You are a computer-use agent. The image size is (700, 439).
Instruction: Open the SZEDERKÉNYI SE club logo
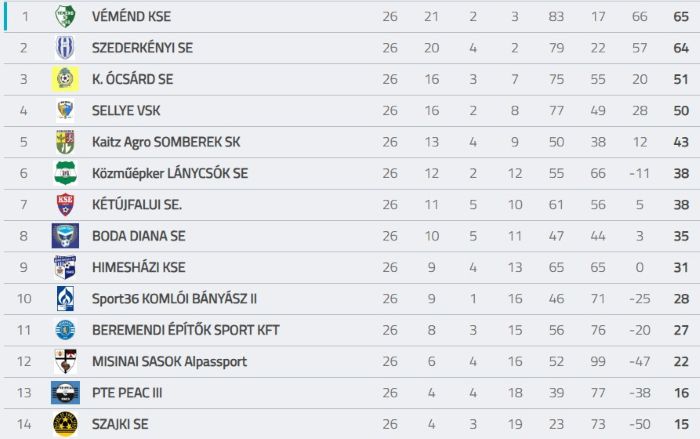(x=65, y=48)
